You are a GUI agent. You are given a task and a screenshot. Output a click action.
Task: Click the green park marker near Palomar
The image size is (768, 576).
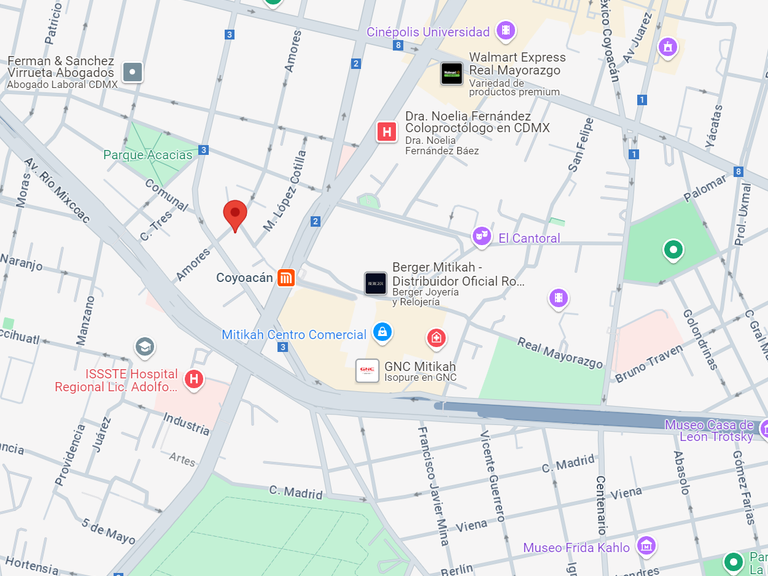pyautogui.click(x=673, y=250)
